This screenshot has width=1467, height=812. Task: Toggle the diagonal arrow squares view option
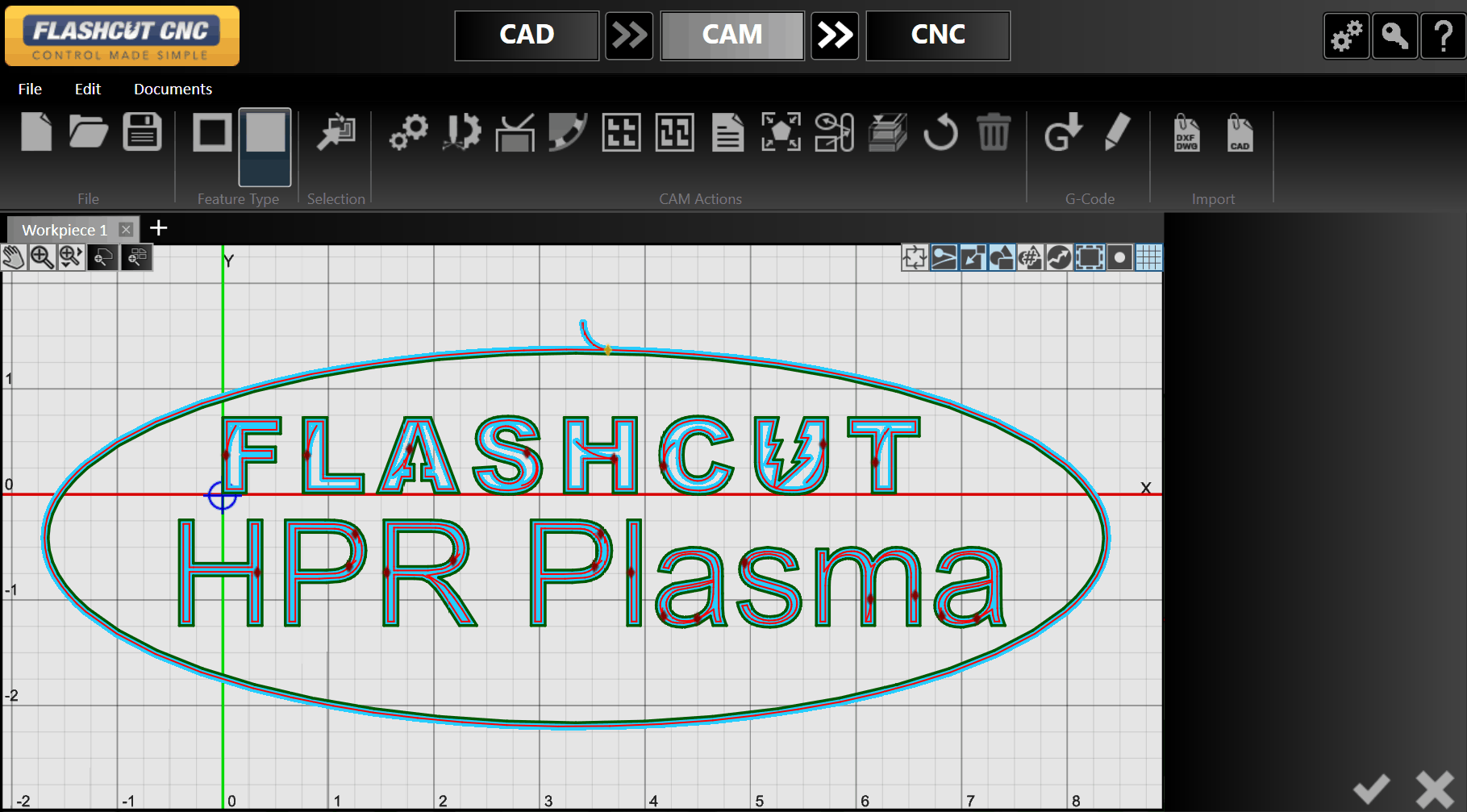[x=973, y=258]
